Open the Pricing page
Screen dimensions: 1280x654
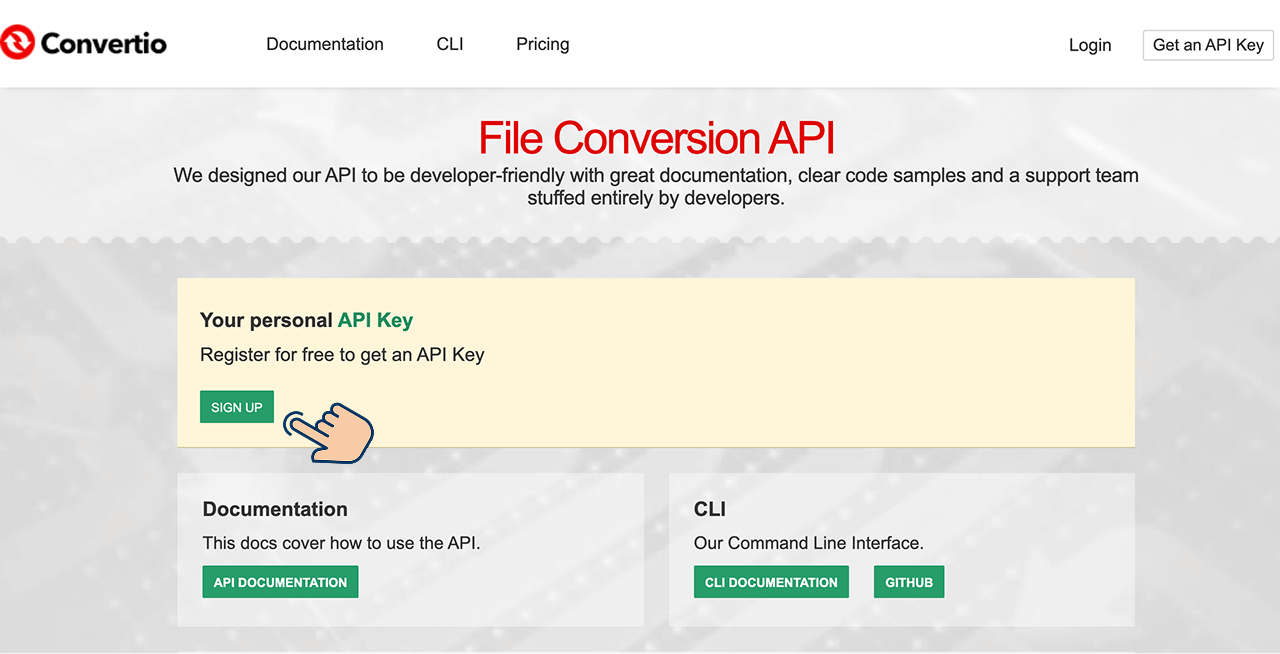click(542, 44)
